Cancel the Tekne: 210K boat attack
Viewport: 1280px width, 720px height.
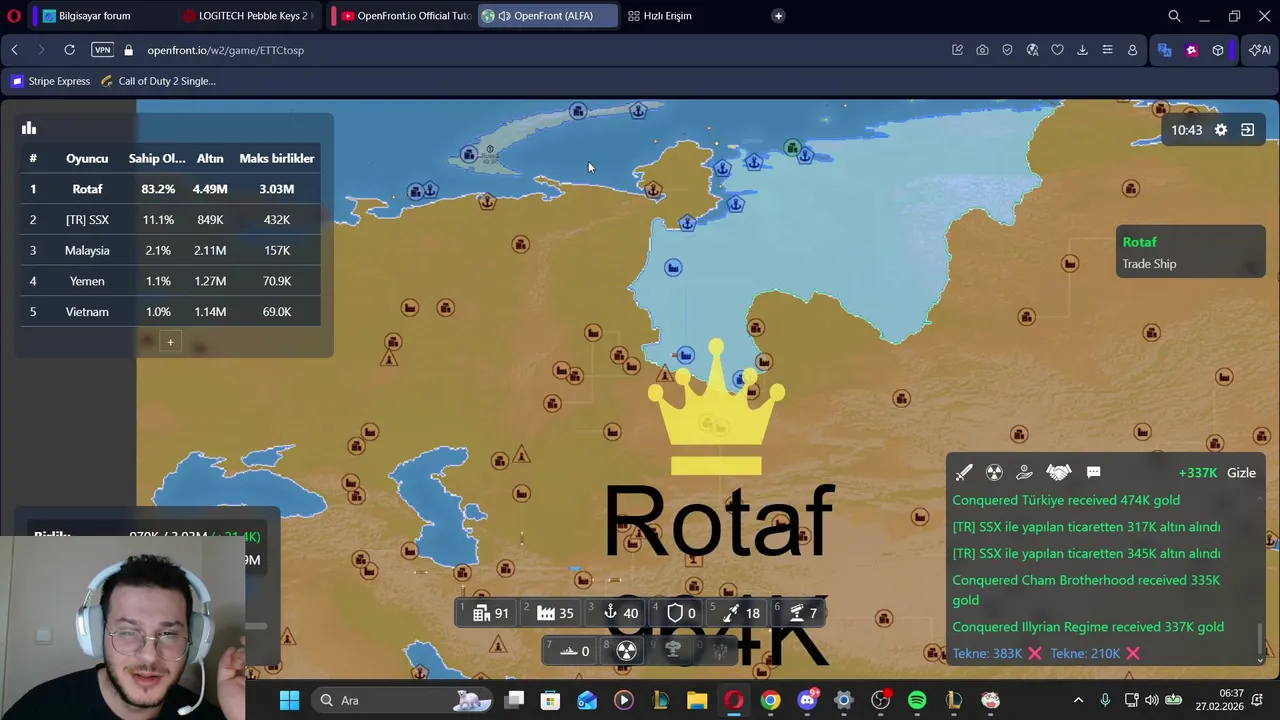click(1132, 653)
